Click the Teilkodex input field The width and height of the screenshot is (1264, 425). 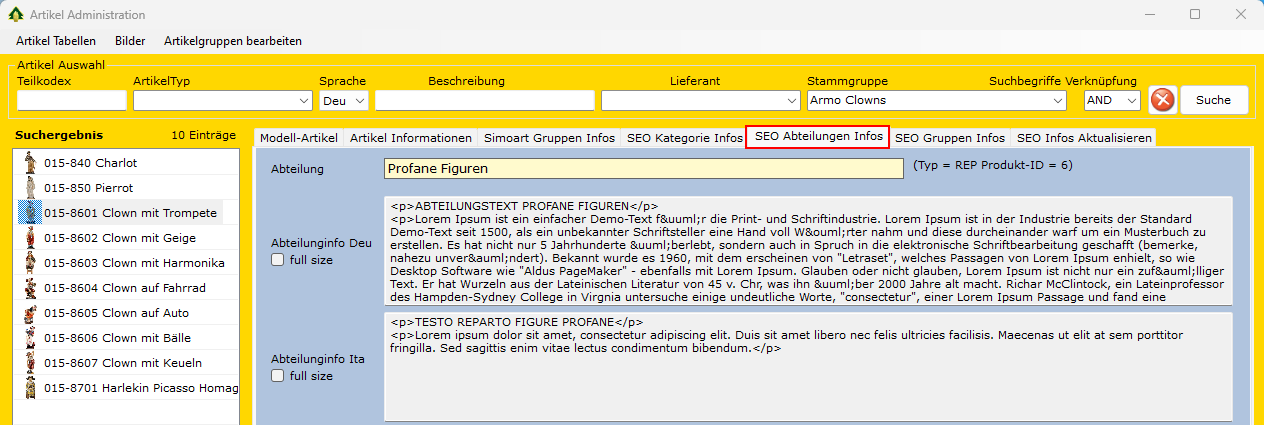click(x=72, y=100)
